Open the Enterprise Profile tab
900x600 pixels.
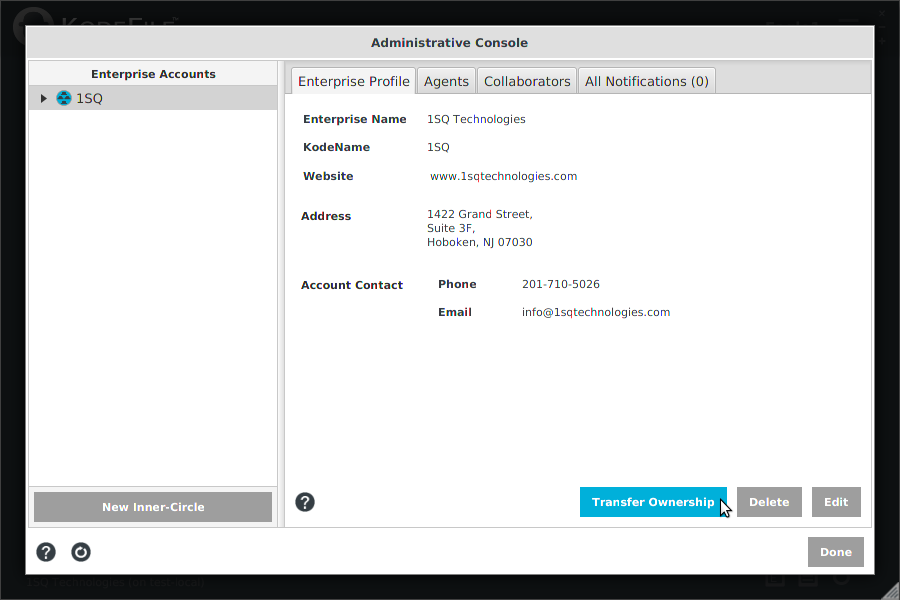(354, 81)
